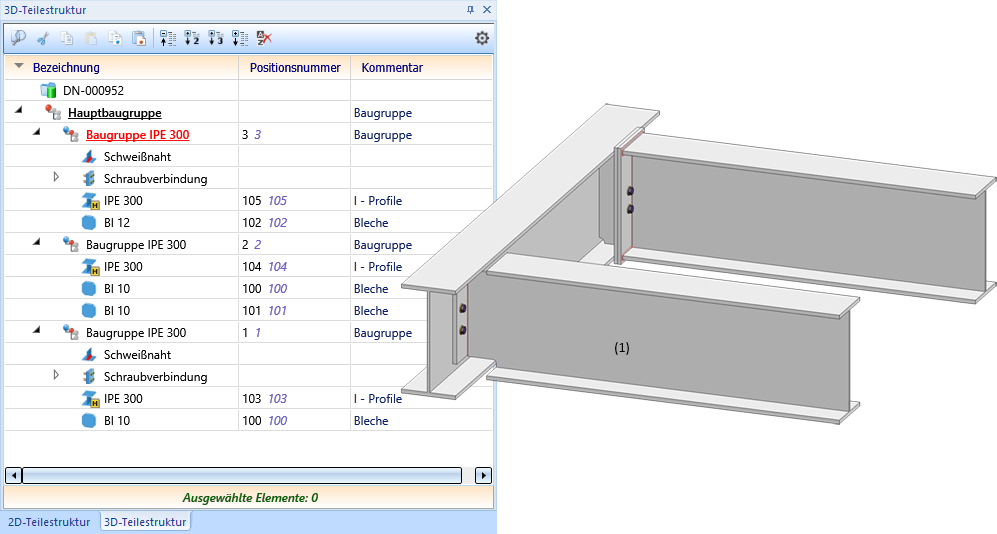Open the gear settings of part structure

[x=482, y=38]
